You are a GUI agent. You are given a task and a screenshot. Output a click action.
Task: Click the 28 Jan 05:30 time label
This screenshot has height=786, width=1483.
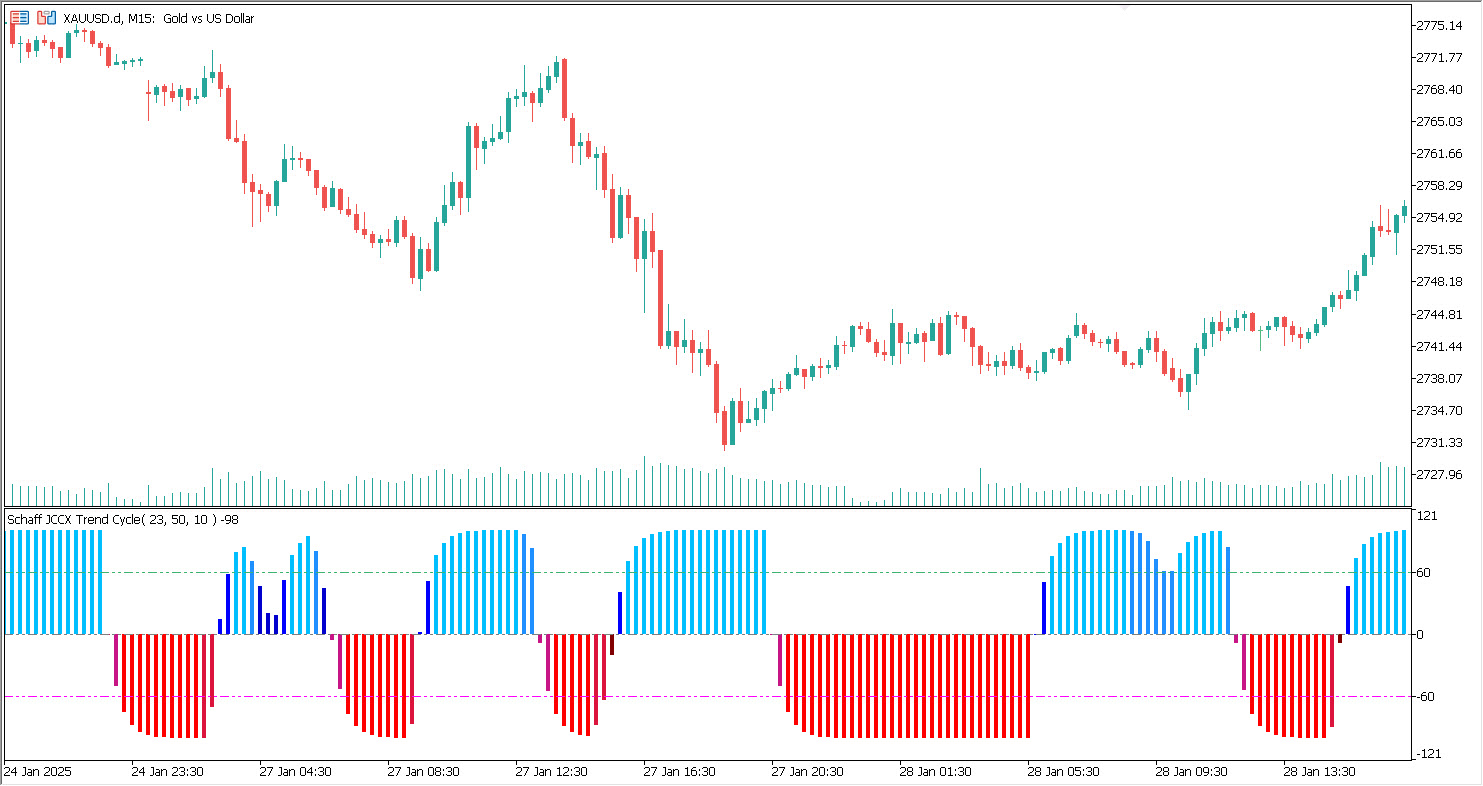1064,772
